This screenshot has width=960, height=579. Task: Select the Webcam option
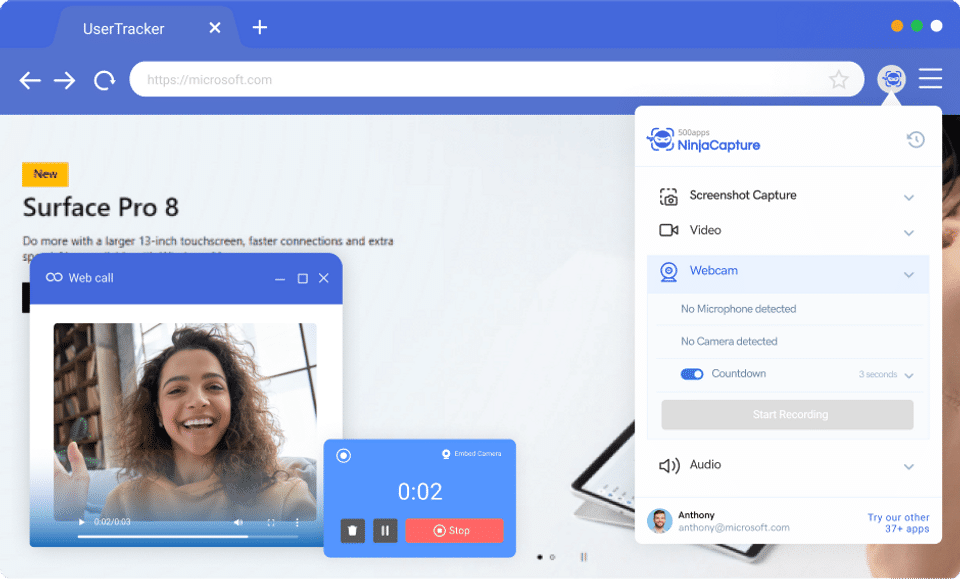click(713, 271)
